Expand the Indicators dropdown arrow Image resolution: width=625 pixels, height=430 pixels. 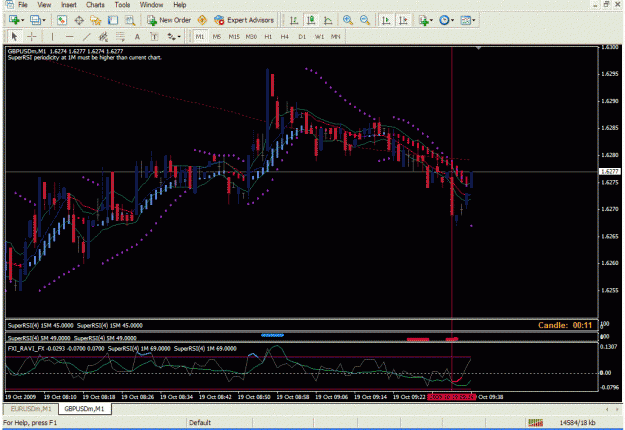(431, 20)
